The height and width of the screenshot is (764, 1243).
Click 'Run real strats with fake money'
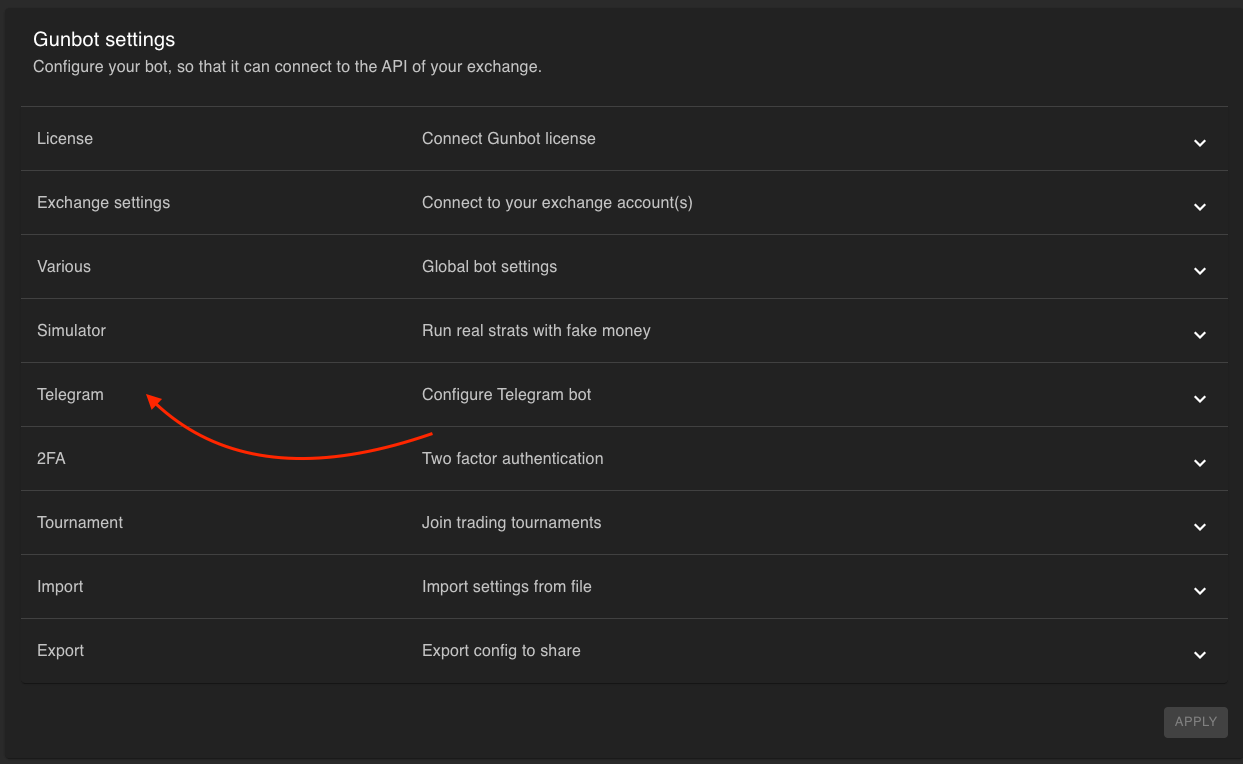click(536, 331)
